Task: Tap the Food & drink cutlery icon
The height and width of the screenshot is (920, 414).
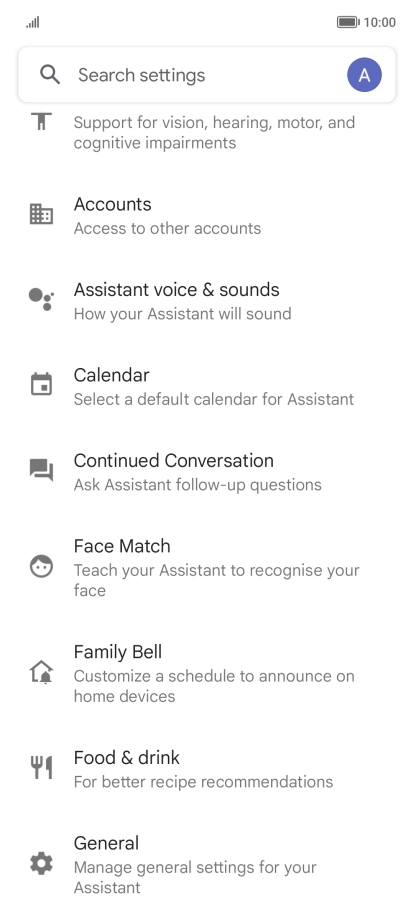Action: click(x=41, y=767)
